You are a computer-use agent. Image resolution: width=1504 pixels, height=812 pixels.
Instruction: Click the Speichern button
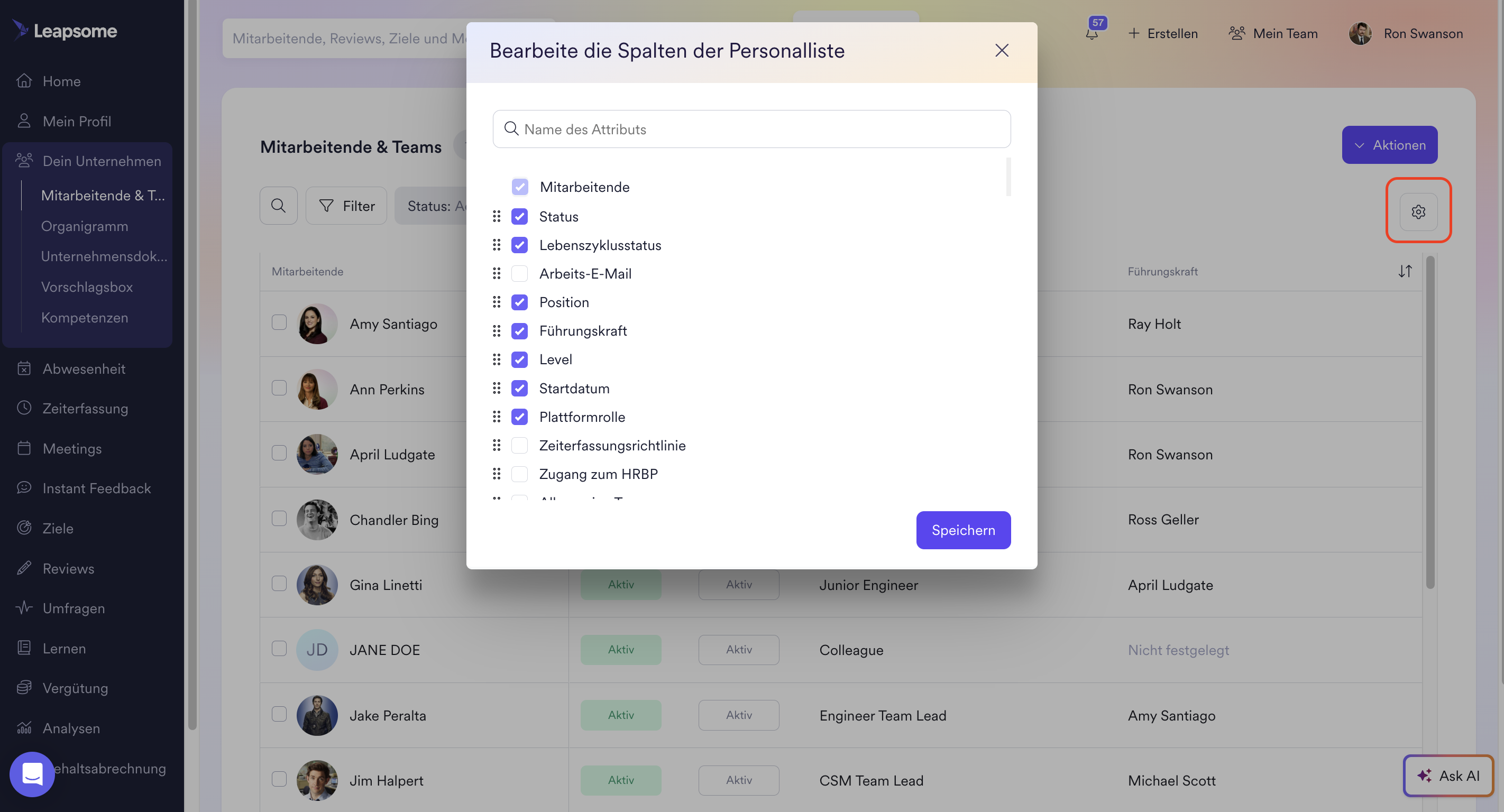pos(964,530)
